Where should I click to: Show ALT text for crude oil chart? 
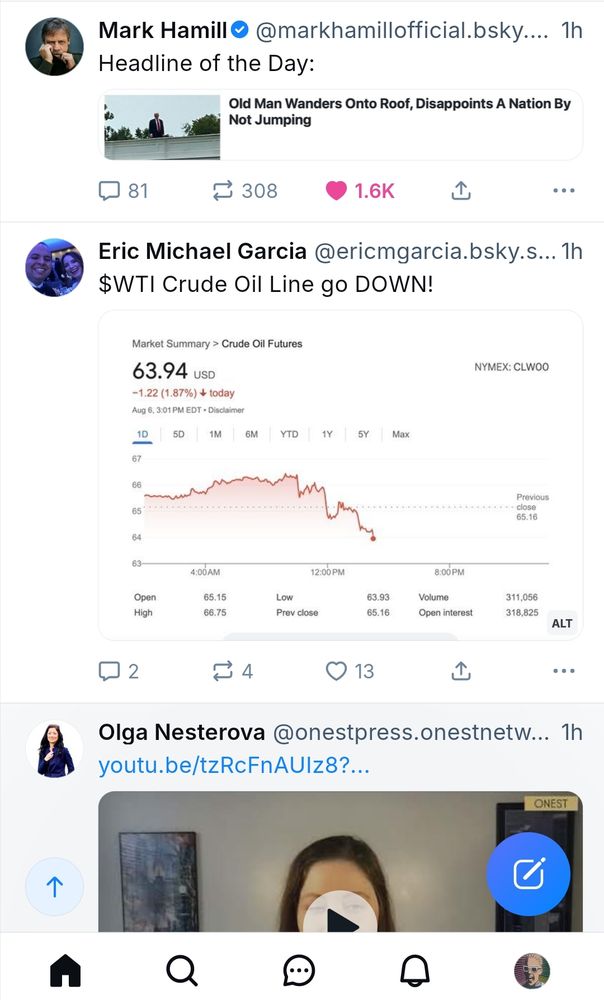[x=561, y=623]
